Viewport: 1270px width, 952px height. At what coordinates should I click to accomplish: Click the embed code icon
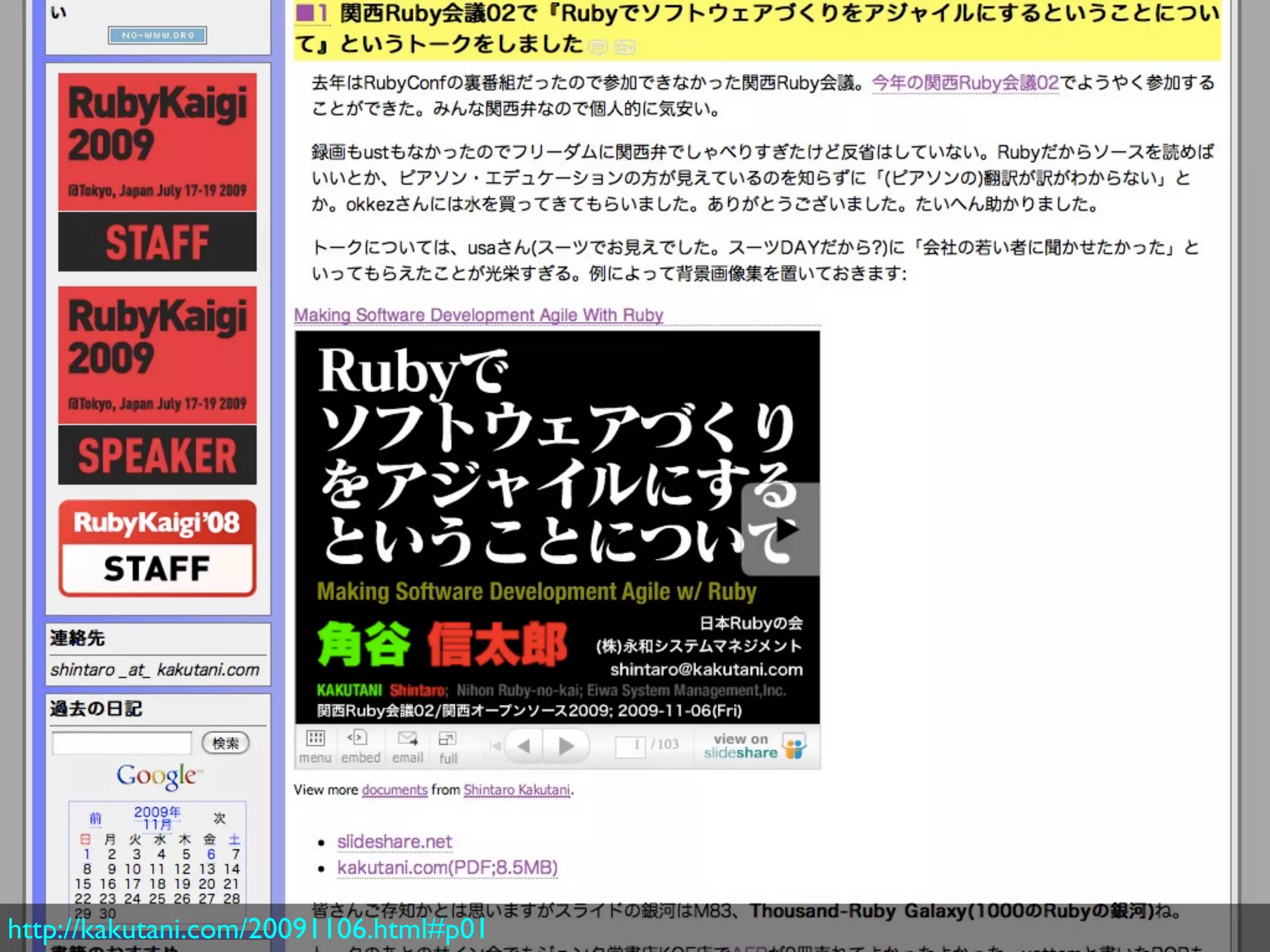pos(357,738)
